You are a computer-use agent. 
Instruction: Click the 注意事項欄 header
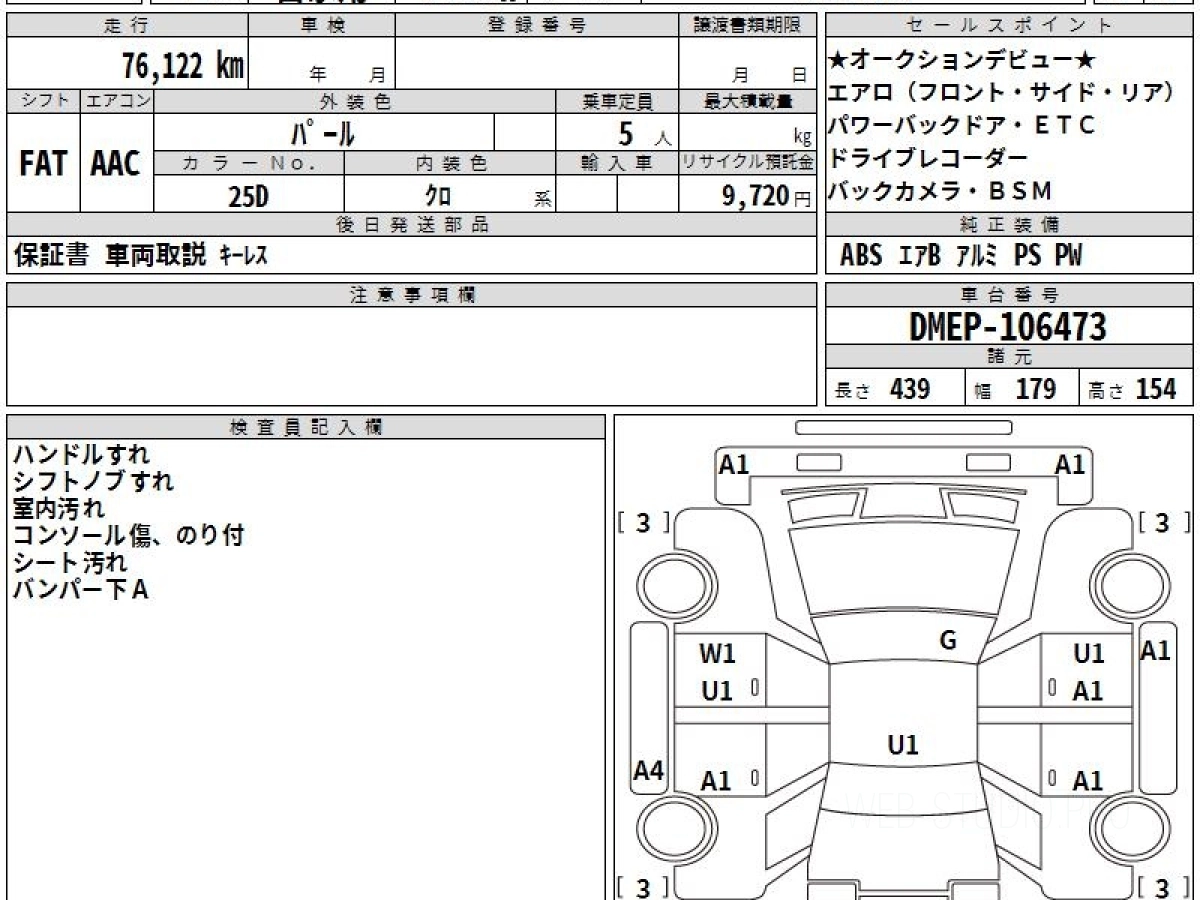(411, 295)
